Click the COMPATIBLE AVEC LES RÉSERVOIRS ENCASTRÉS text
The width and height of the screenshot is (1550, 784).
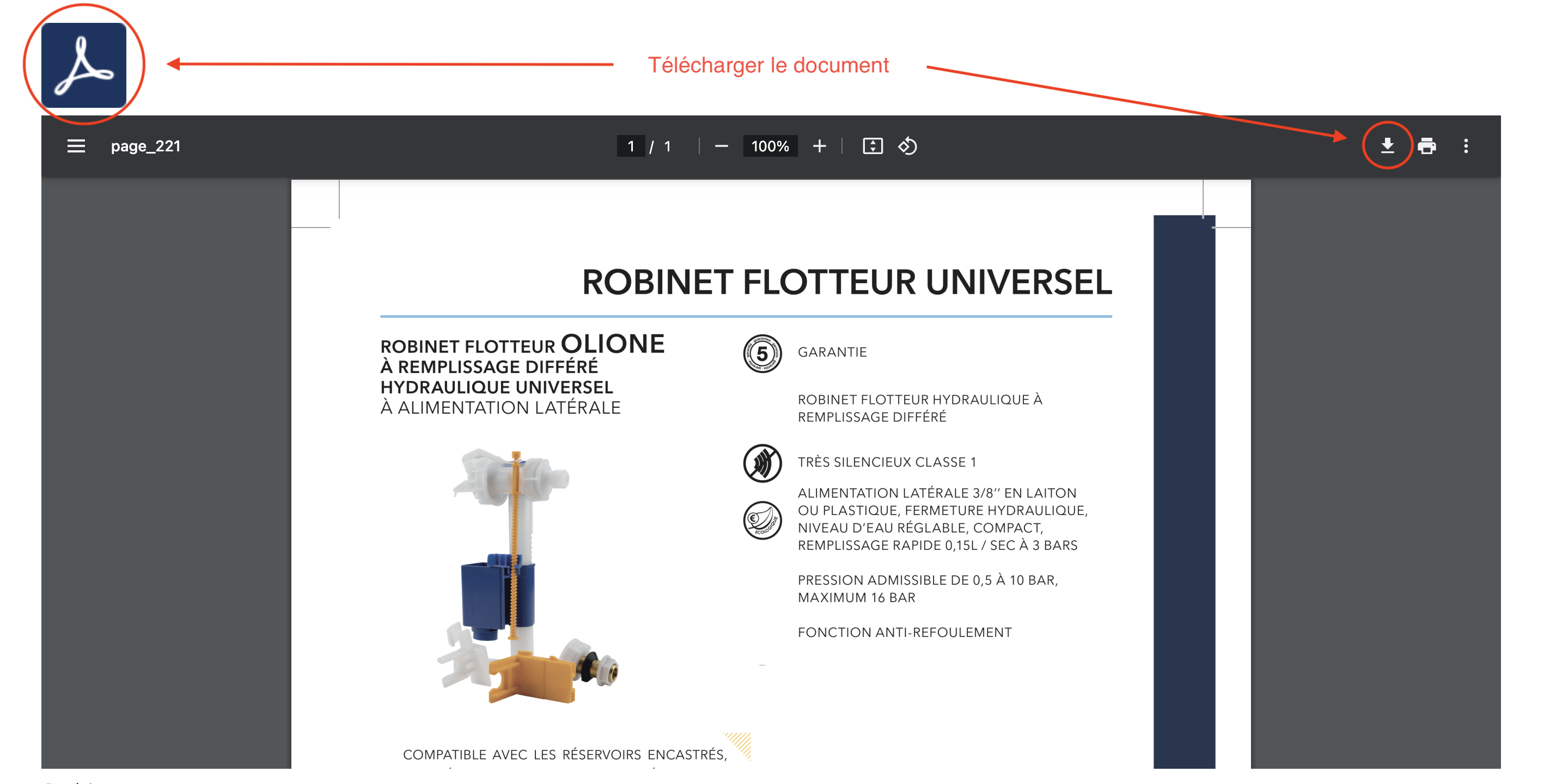coord(564,755)
